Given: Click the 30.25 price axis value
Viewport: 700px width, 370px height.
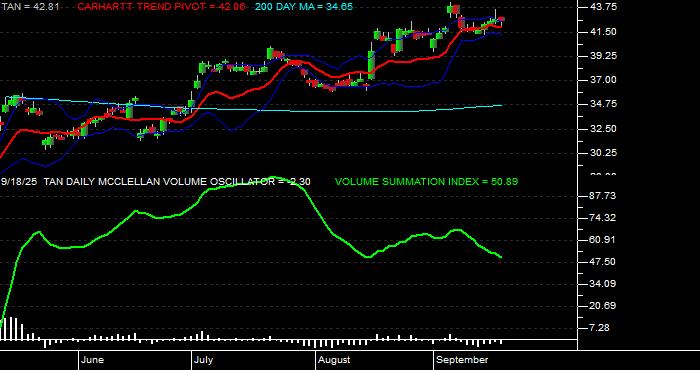Looking at the screenshot, I should point(604,153).
